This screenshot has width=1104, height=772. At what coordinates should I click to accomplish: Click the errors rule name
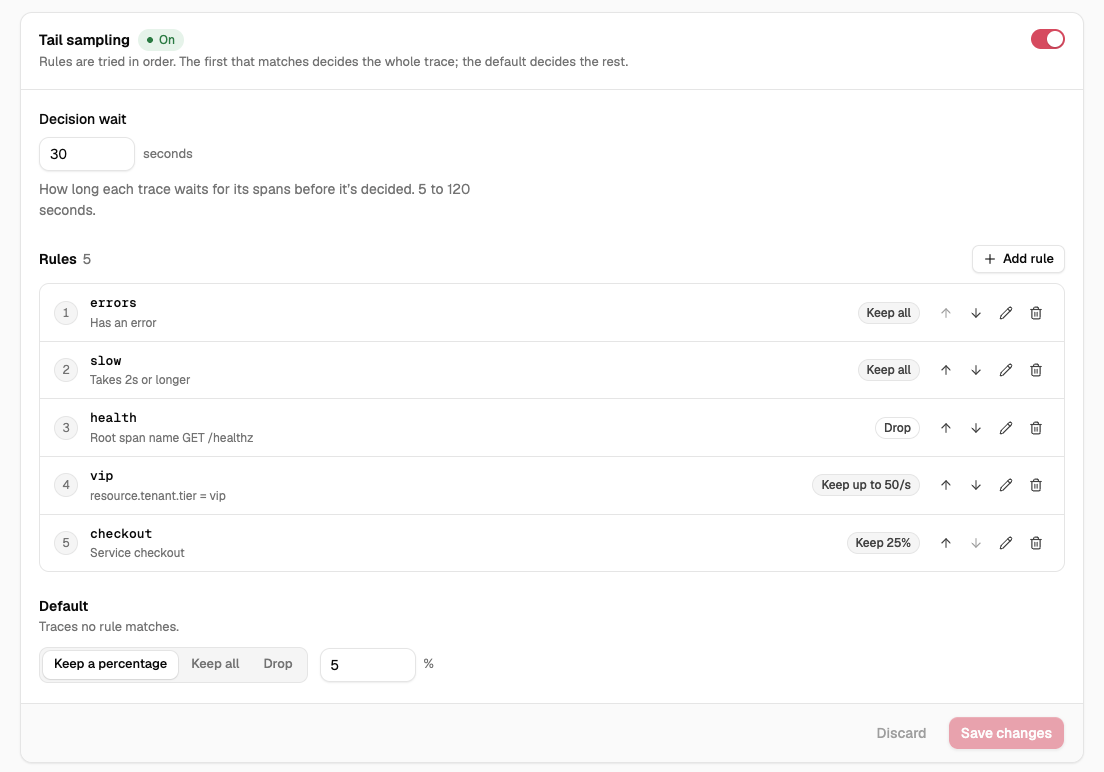113,303
